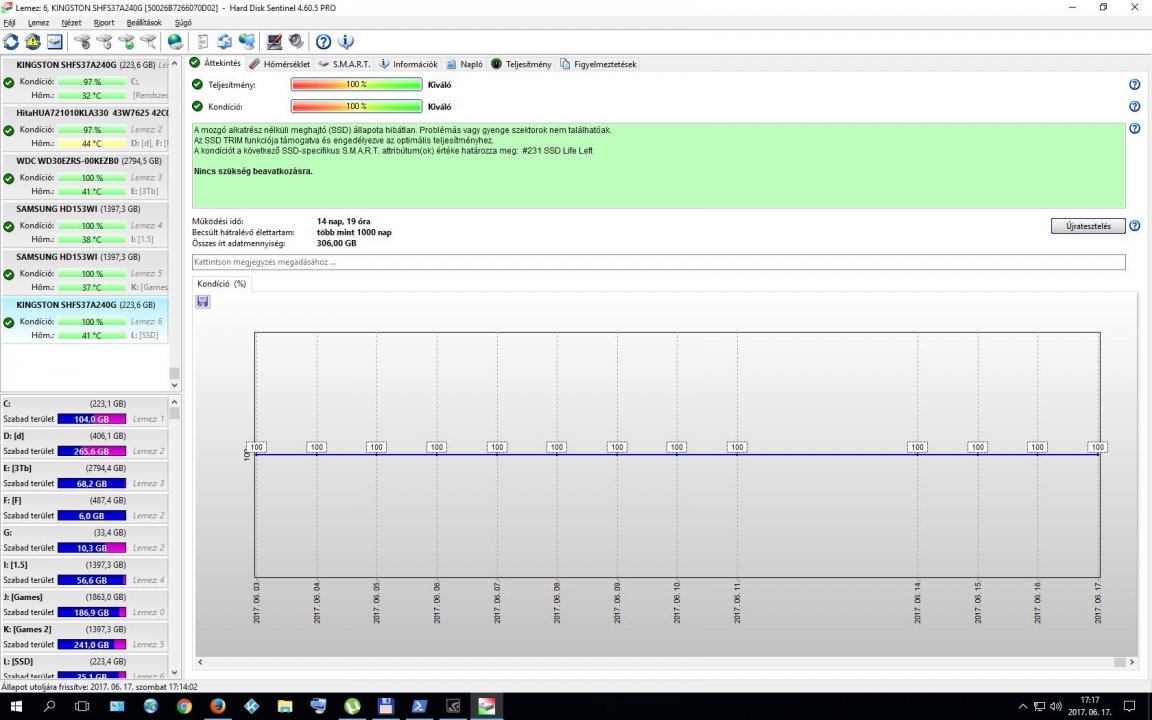
Task: Click help icon next to Újratesztelés button
Action: pos(1134,226)
